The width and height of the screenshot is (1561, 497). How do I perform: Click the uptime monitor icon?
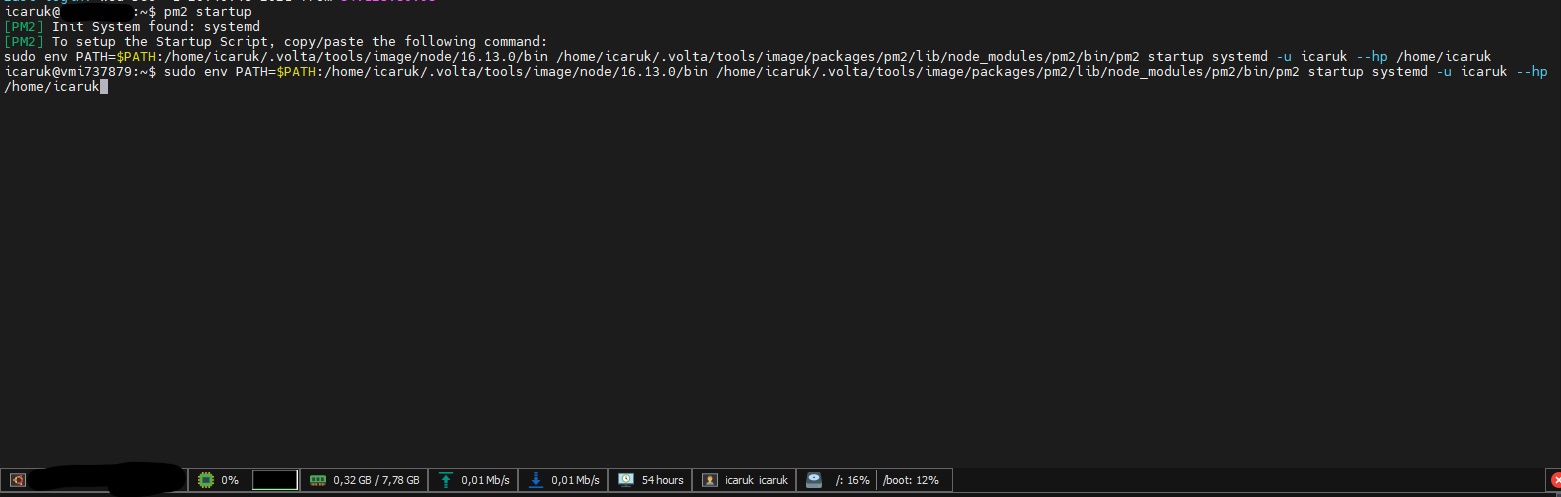(626, 480)
